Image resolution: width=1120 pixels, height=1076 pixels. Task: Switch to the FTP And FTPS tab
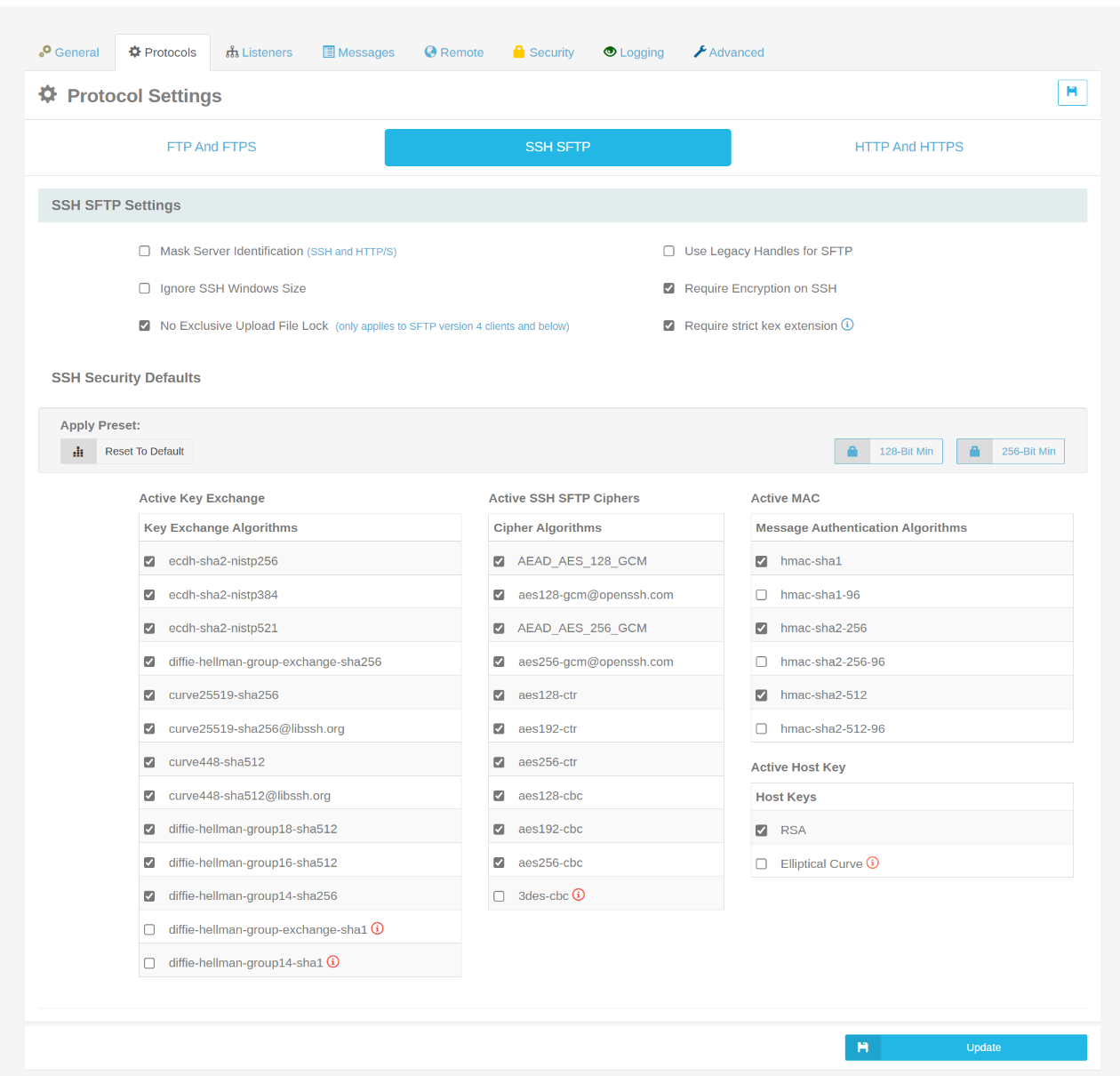point(211,147)
